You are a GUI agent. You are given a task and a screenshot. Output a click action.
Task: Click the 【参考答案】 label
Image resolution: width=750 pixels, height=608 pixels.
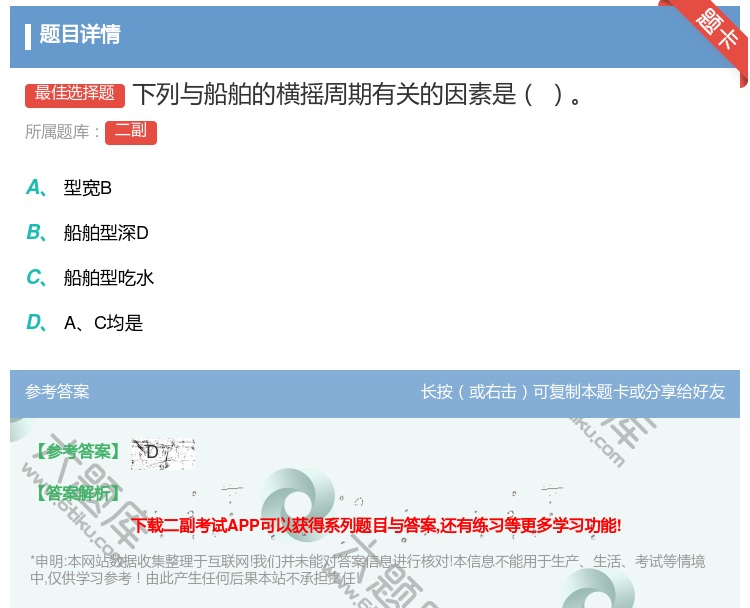(78, 452)
